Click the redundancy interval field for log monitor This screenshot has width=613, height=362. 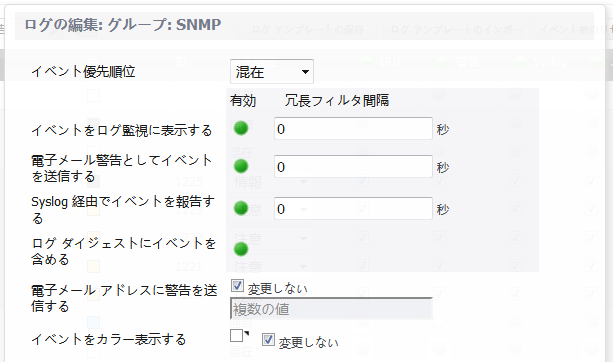pos(353,128)
